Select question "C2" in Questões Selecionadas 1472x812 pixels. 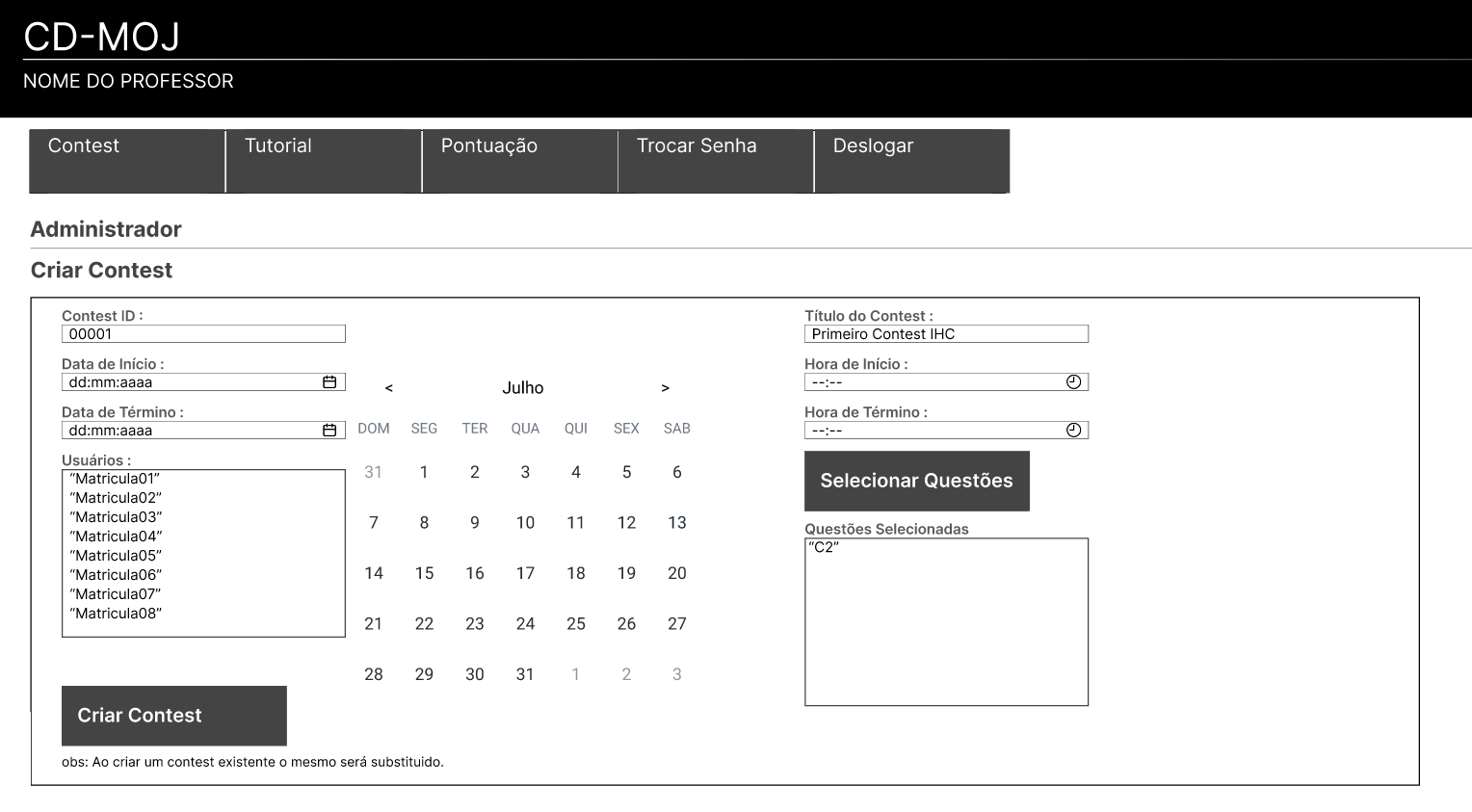[x=824, y=547]
